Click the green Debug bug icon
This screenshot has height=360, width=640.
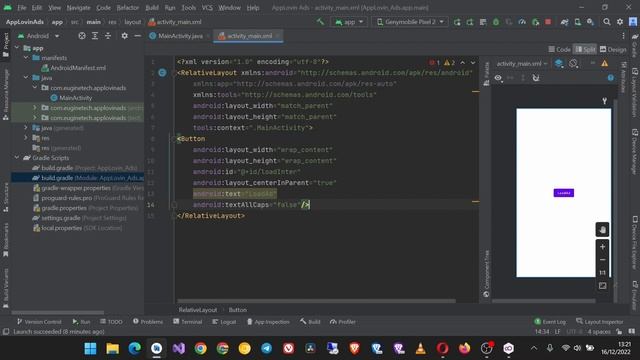click(496, 22)
